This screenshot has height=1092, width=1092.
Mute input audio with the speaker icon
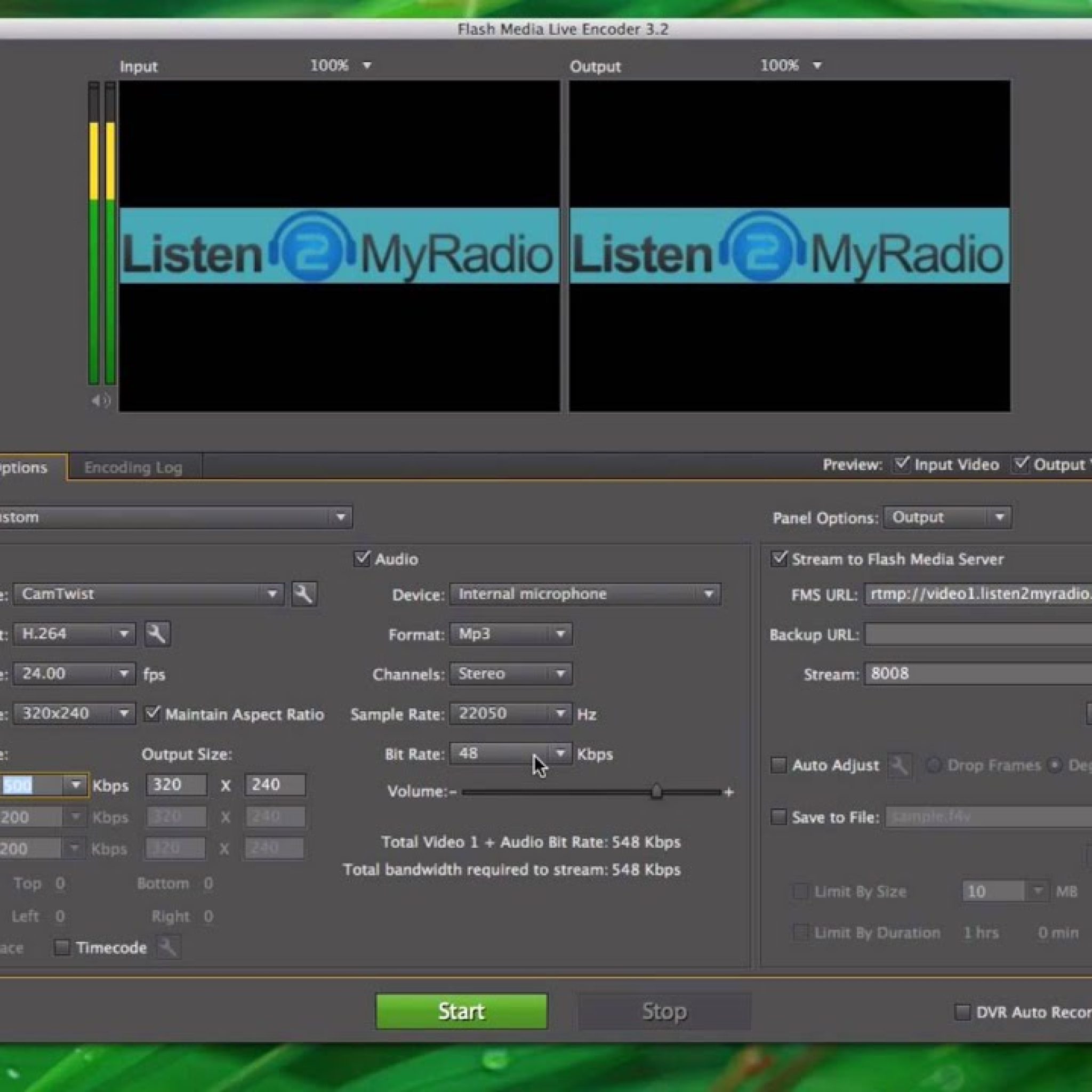(x=101, y=400)
